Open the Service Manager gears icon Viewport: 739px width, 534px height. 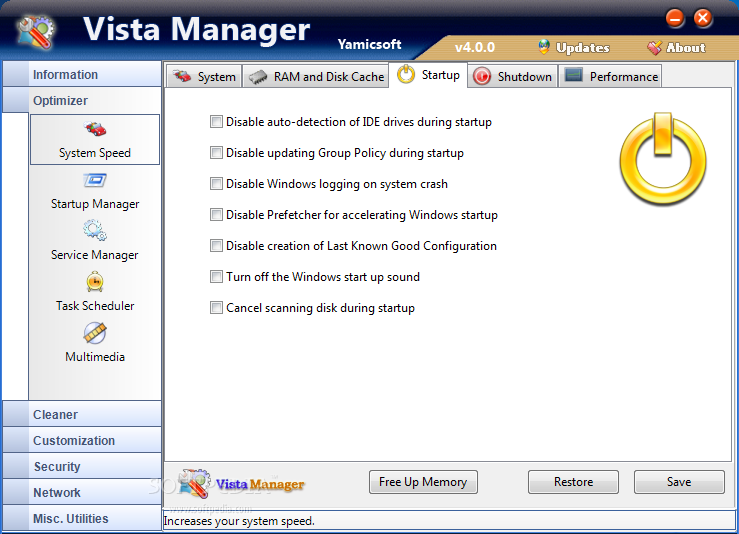coord(95,230)
